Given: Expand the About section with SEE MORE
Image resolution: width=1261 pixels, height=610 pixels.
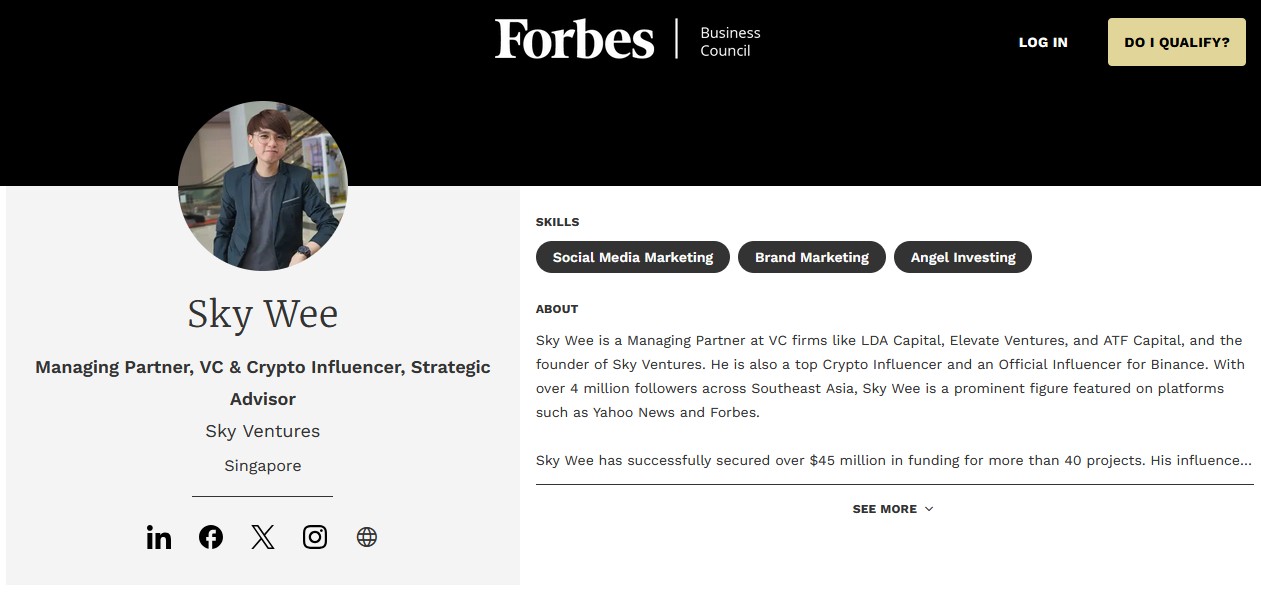Looking at the screenshot, I should point(885,508).
